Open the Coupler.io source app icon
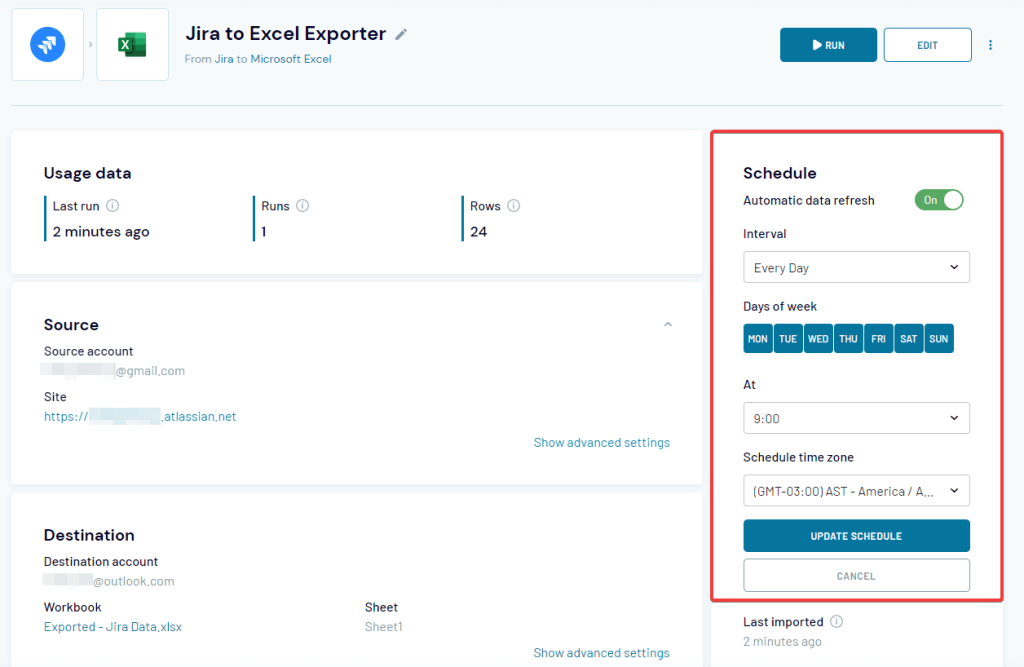The image size is (1024, 667). point(47,44)
